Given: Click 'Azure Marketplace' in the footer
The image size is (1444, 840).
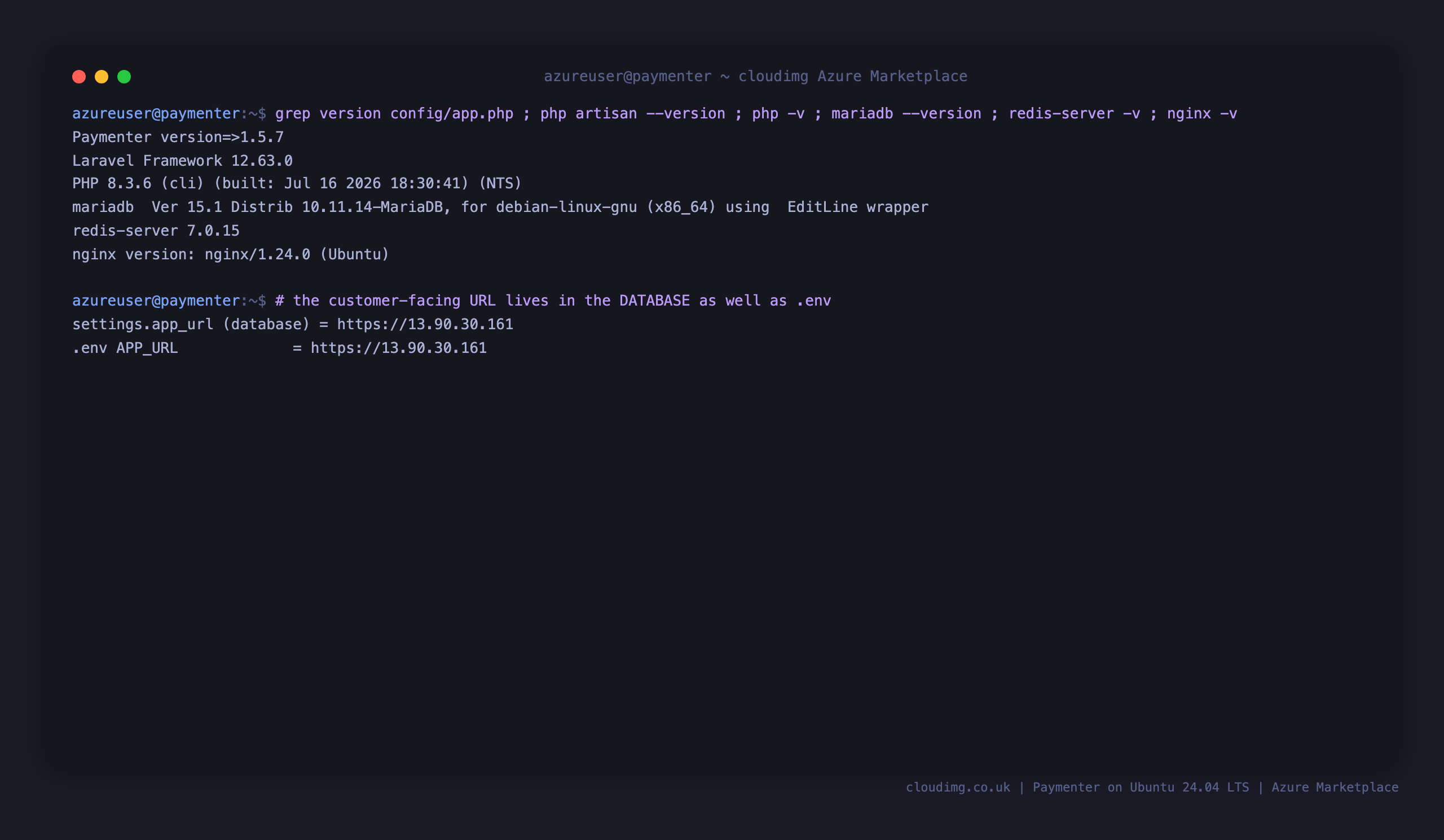Looking at the screenshot, I should click(1335, 788).
